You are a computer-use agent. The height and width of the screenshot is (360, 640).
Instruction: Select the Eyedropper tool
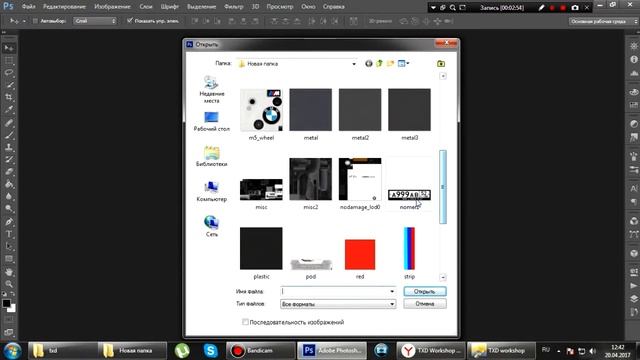[x=9, y=110]
